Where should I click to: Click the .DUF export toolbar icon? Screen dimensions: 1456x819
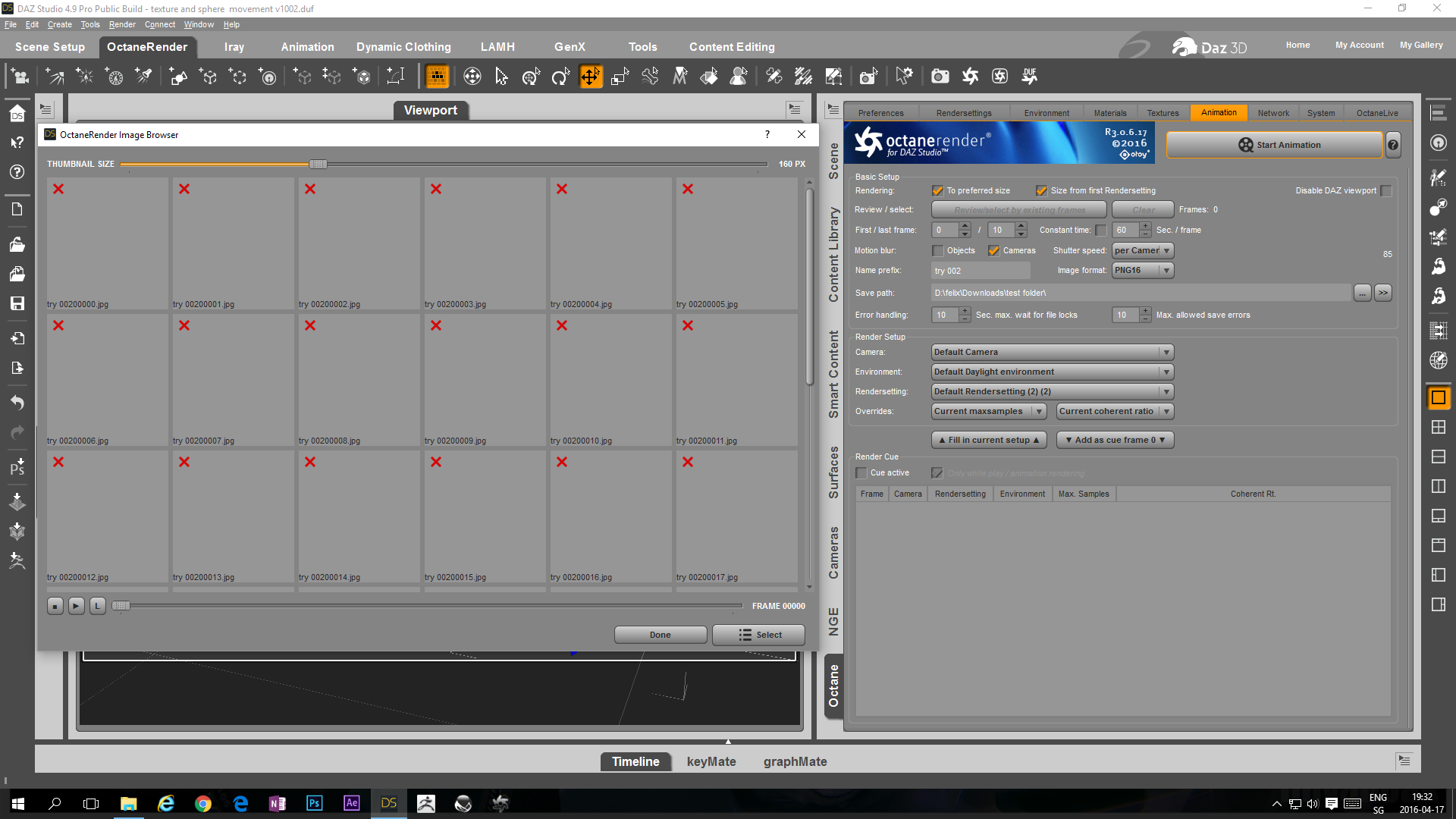click(x=1029, y=77)
